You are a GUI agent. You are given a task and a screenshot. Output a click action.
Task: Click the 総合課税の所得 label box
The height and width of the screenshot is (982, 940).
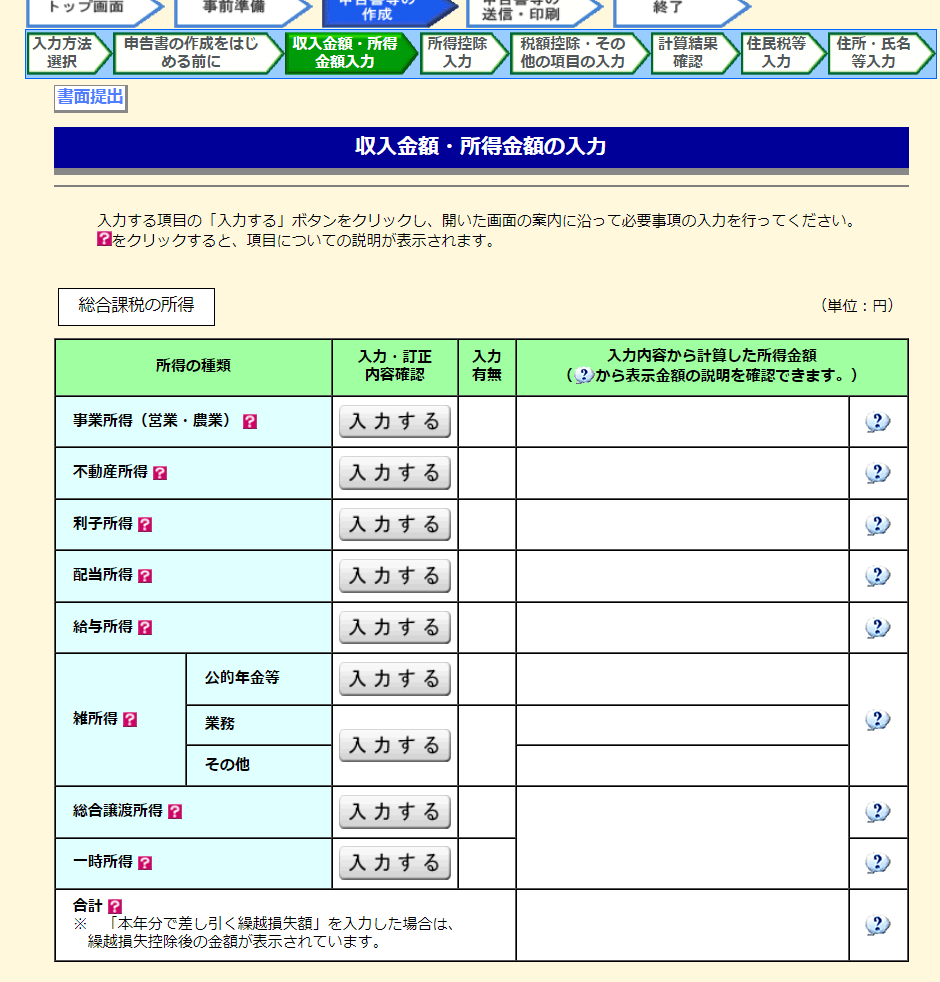(137, 307)
